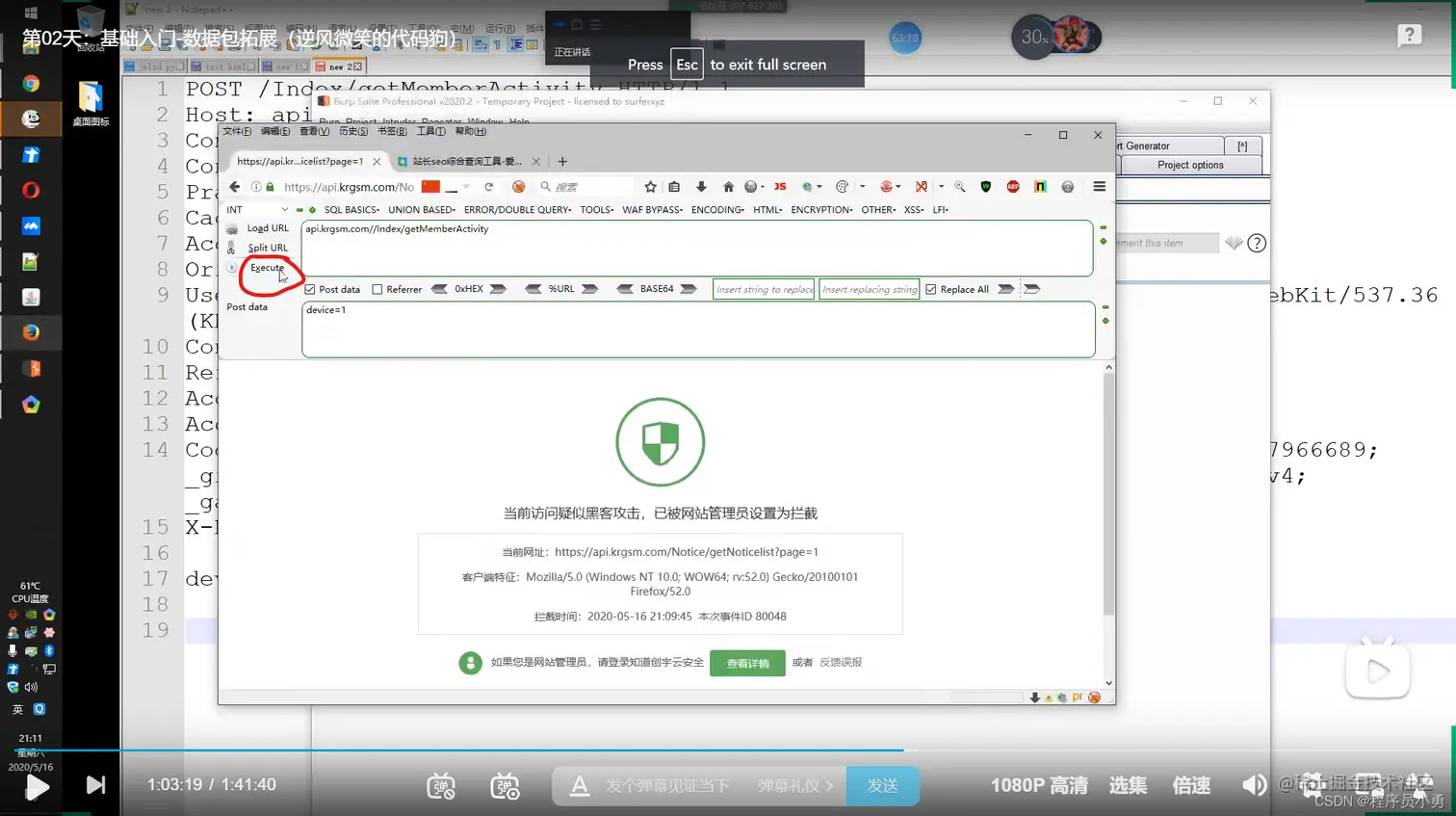Open the 倍速 playback speed option
Image resolution: width=1456 pixels, height=816 pixels.
(x=1191, y=785)
